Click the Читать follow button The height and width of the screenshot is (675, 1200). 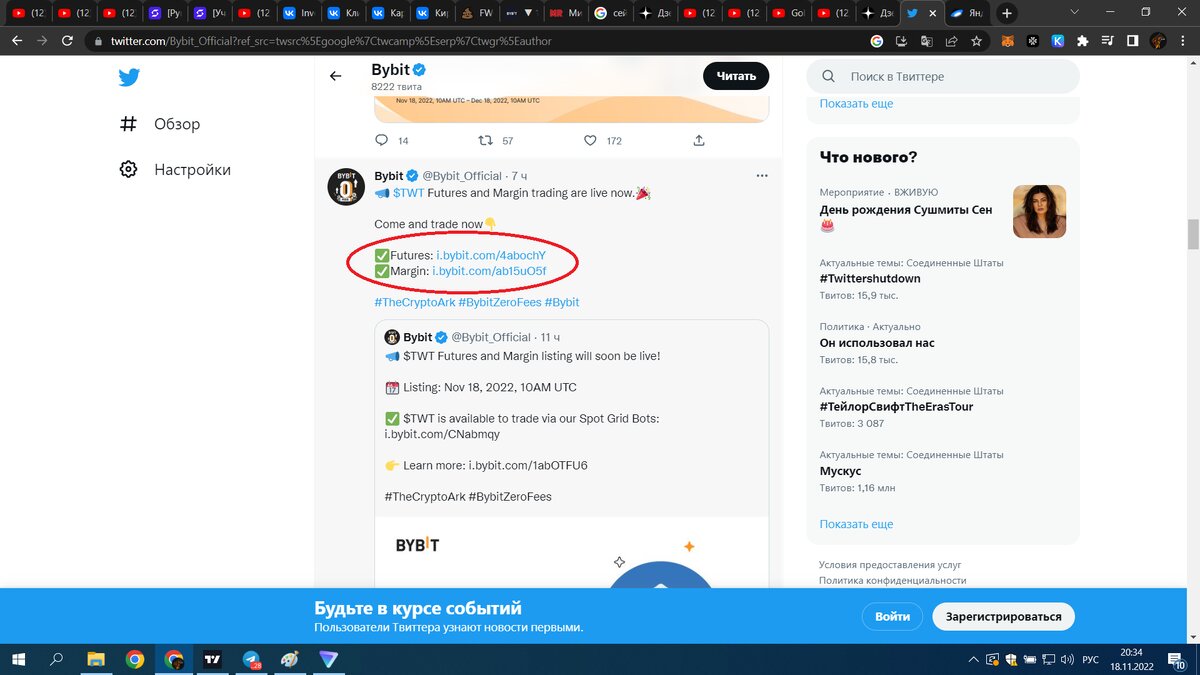point(736,76)
